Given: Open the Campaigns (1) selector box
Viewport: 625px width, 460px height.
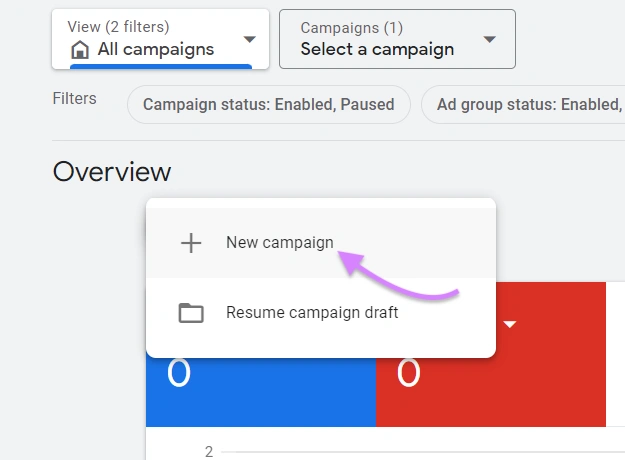Looking at the screenshot, I should point(397,39).
